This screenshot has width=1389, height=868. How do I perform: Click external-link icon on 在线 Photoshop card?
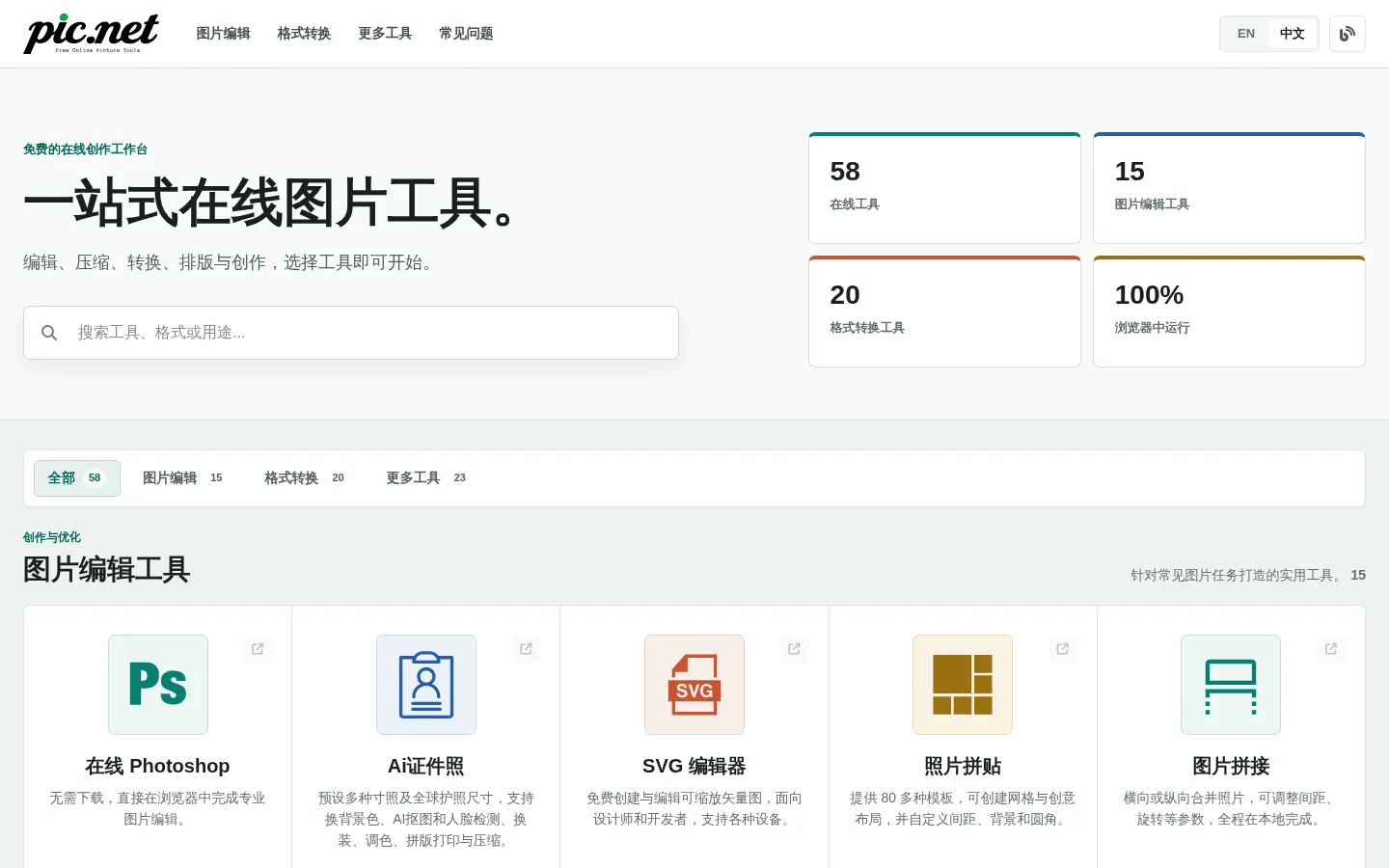click(x=258, y=649)
